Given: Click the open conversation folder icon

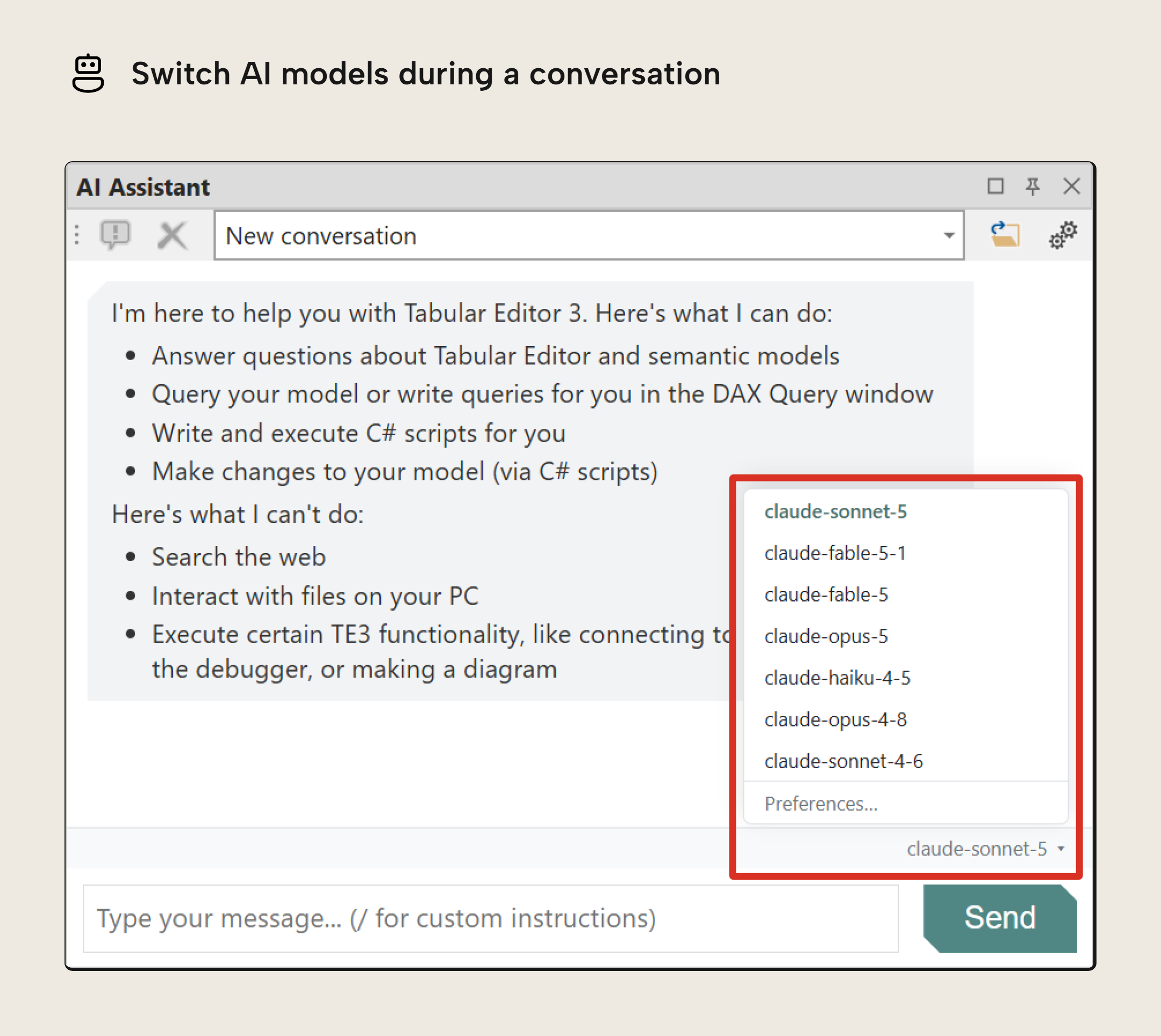Looking at the screenshot, I should tap(1005, 235).
